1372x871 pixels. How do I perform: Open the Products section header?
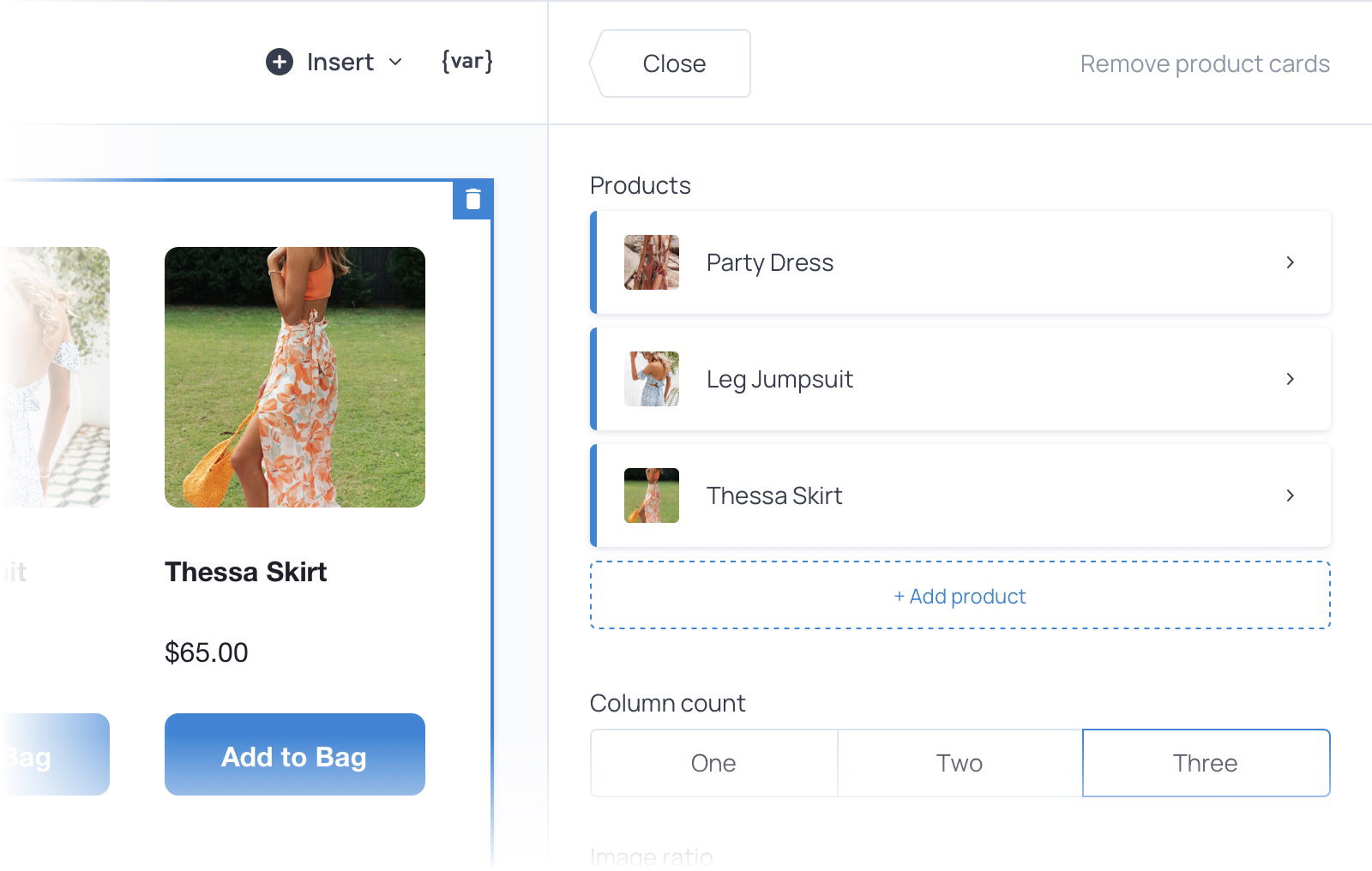[640, 185]
